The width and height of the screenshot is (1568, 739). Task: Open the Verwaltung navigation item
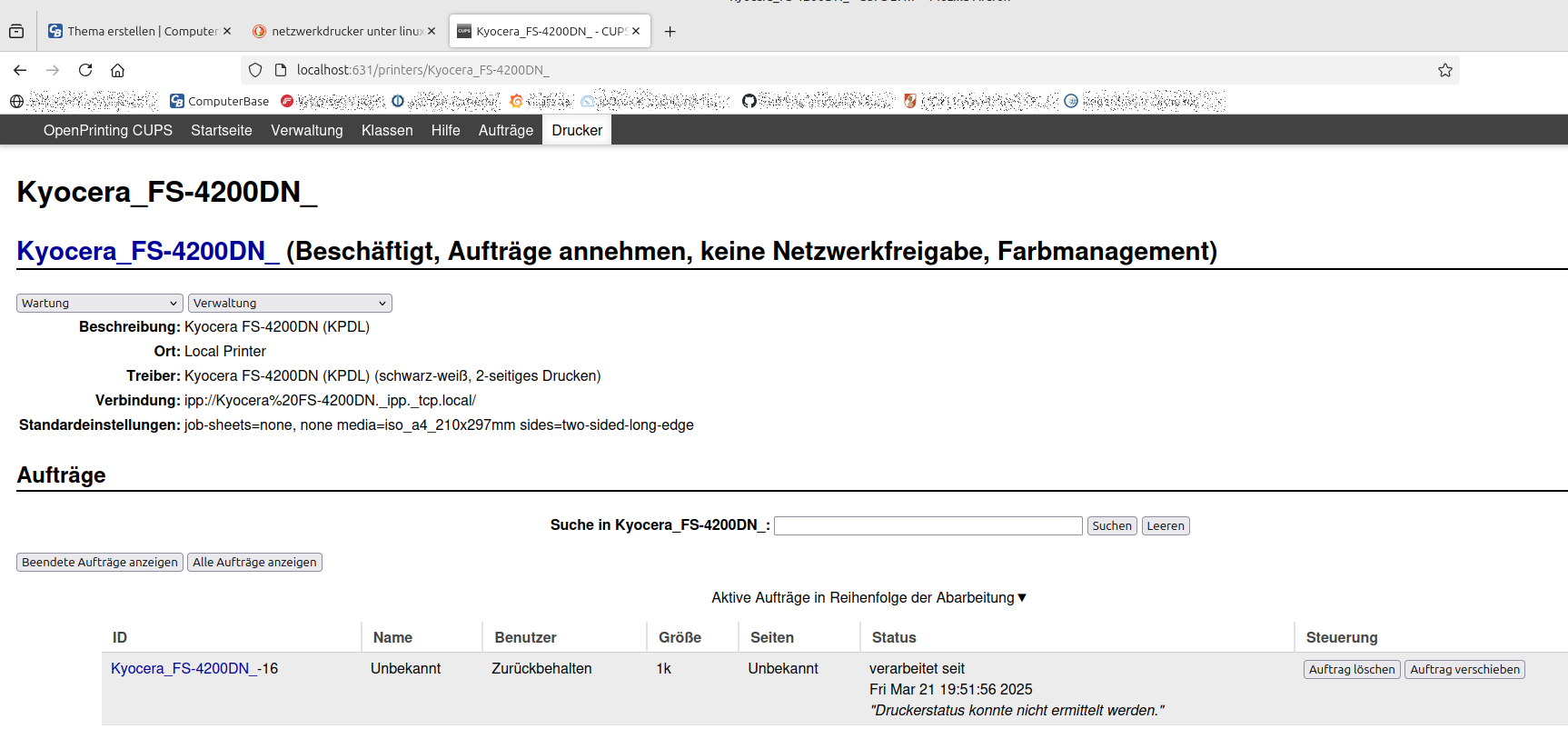point(307,130)
